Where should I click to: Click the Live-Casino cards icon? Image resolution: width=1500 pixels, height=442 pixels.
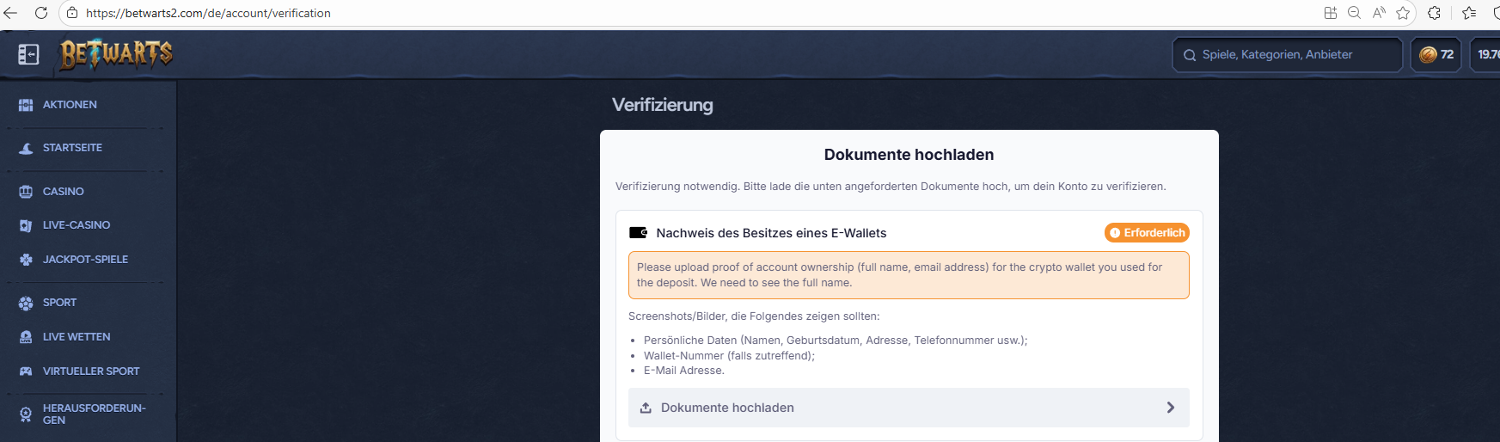coord(26,226)
